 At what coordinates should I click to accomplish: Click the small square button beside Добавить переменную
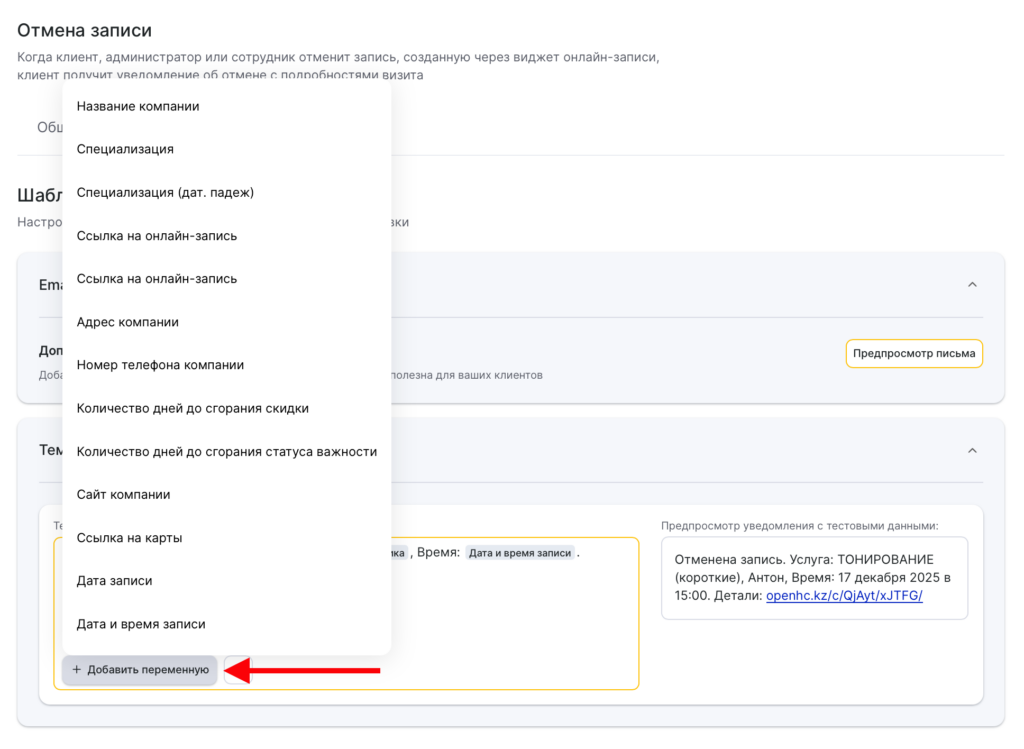tap(231, 670)
